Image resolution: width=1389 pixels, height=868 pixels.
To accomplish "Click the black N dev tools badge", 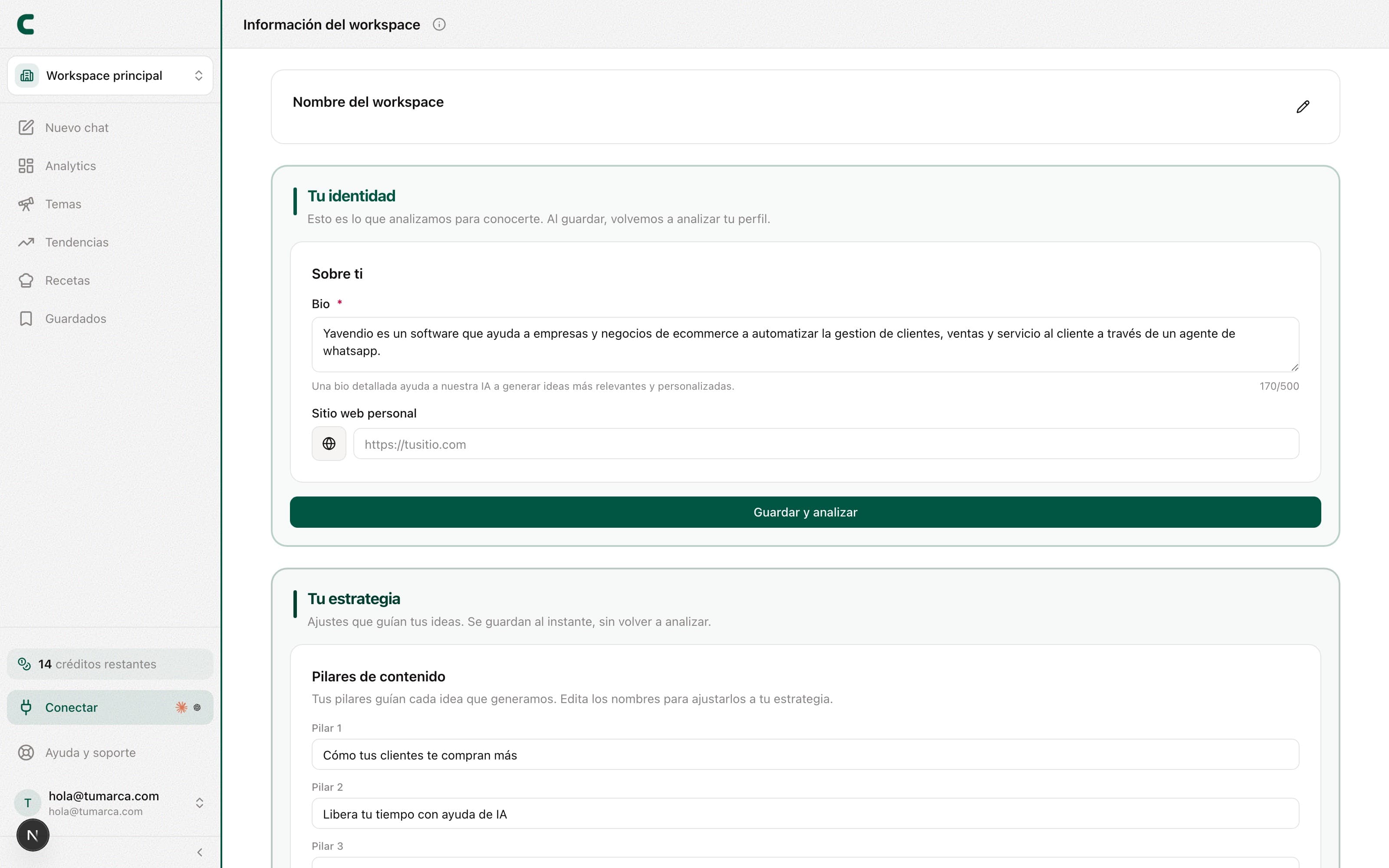I will [33, 835].
